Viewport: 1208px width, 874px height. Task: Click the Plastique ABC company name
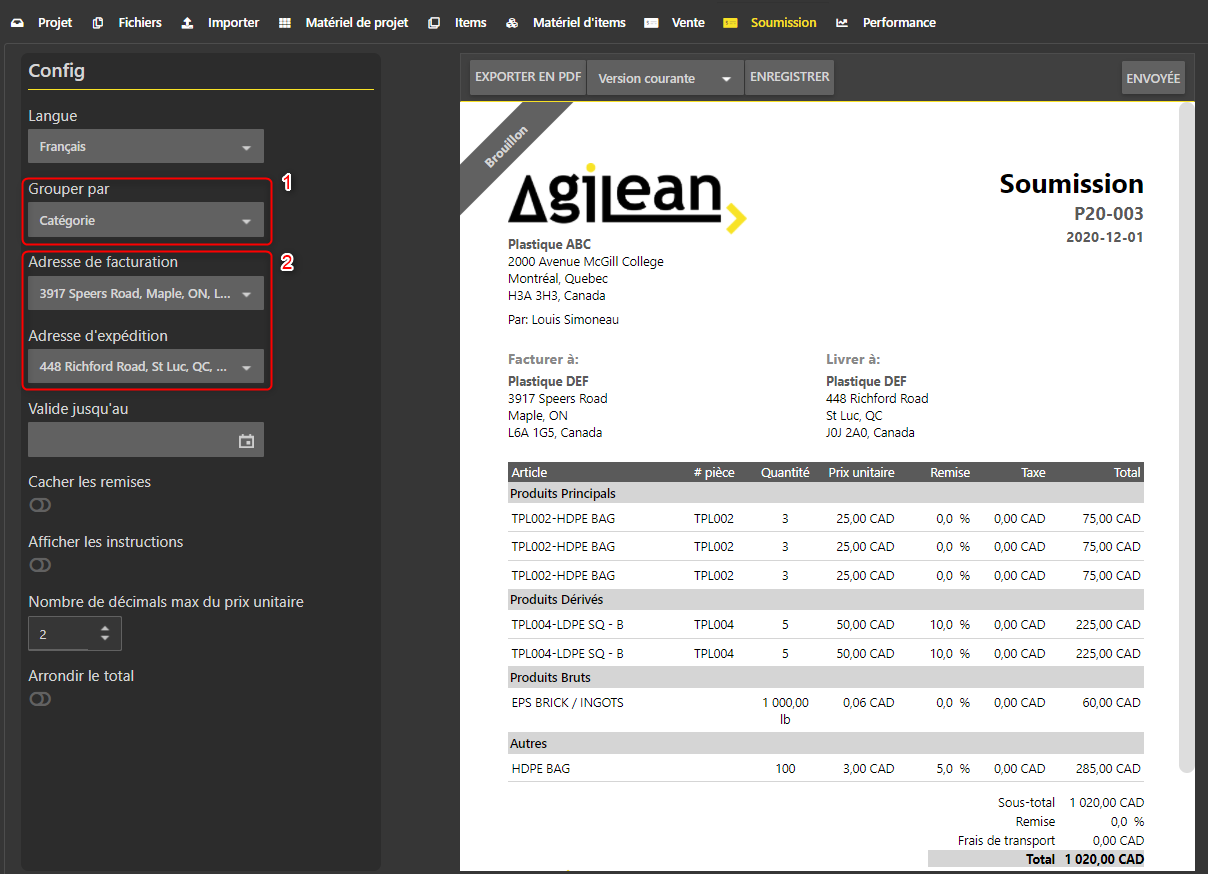[x=549, y=244]
